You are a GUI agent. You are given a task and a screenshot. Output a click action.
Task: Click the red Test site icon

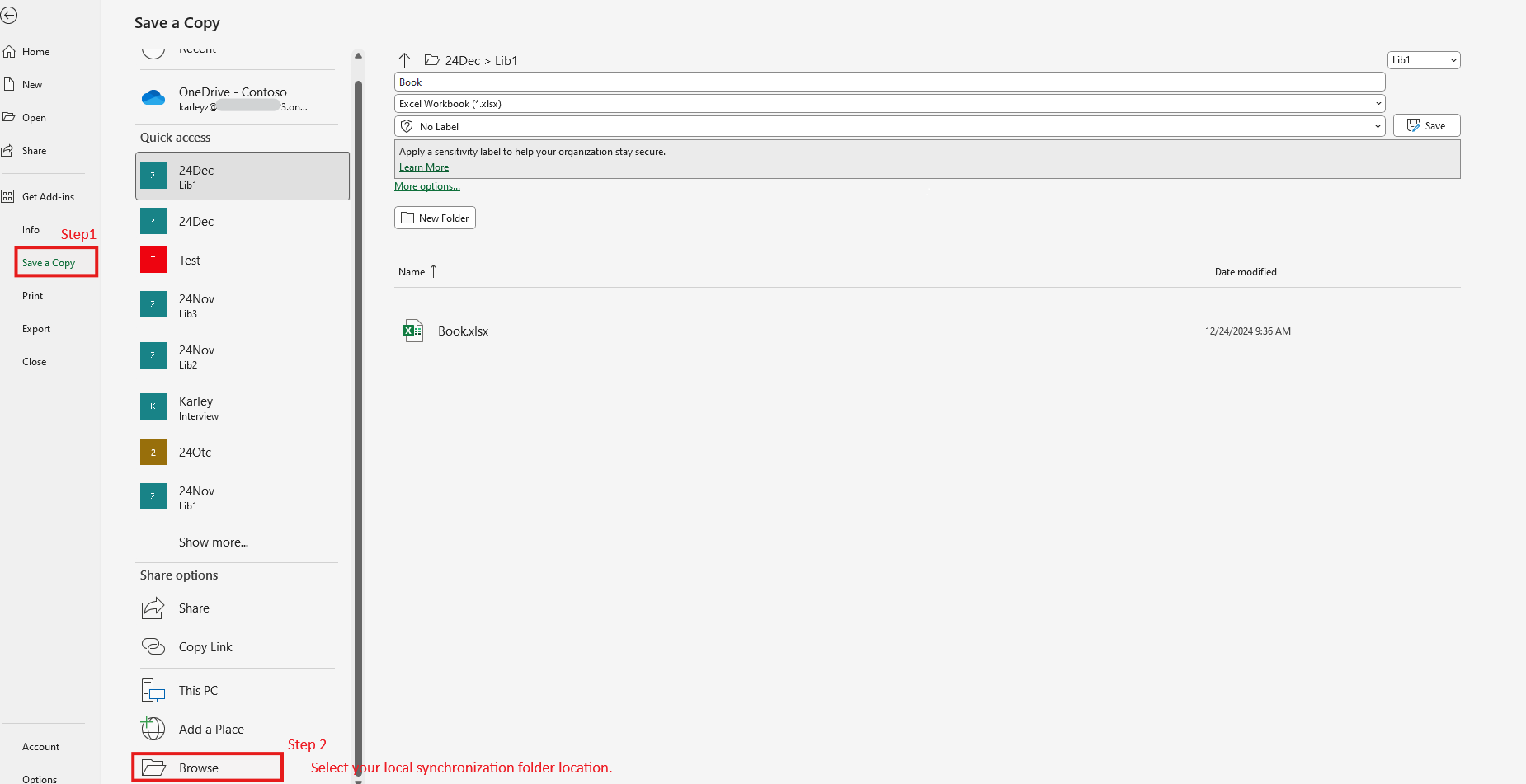click(153, 260)
